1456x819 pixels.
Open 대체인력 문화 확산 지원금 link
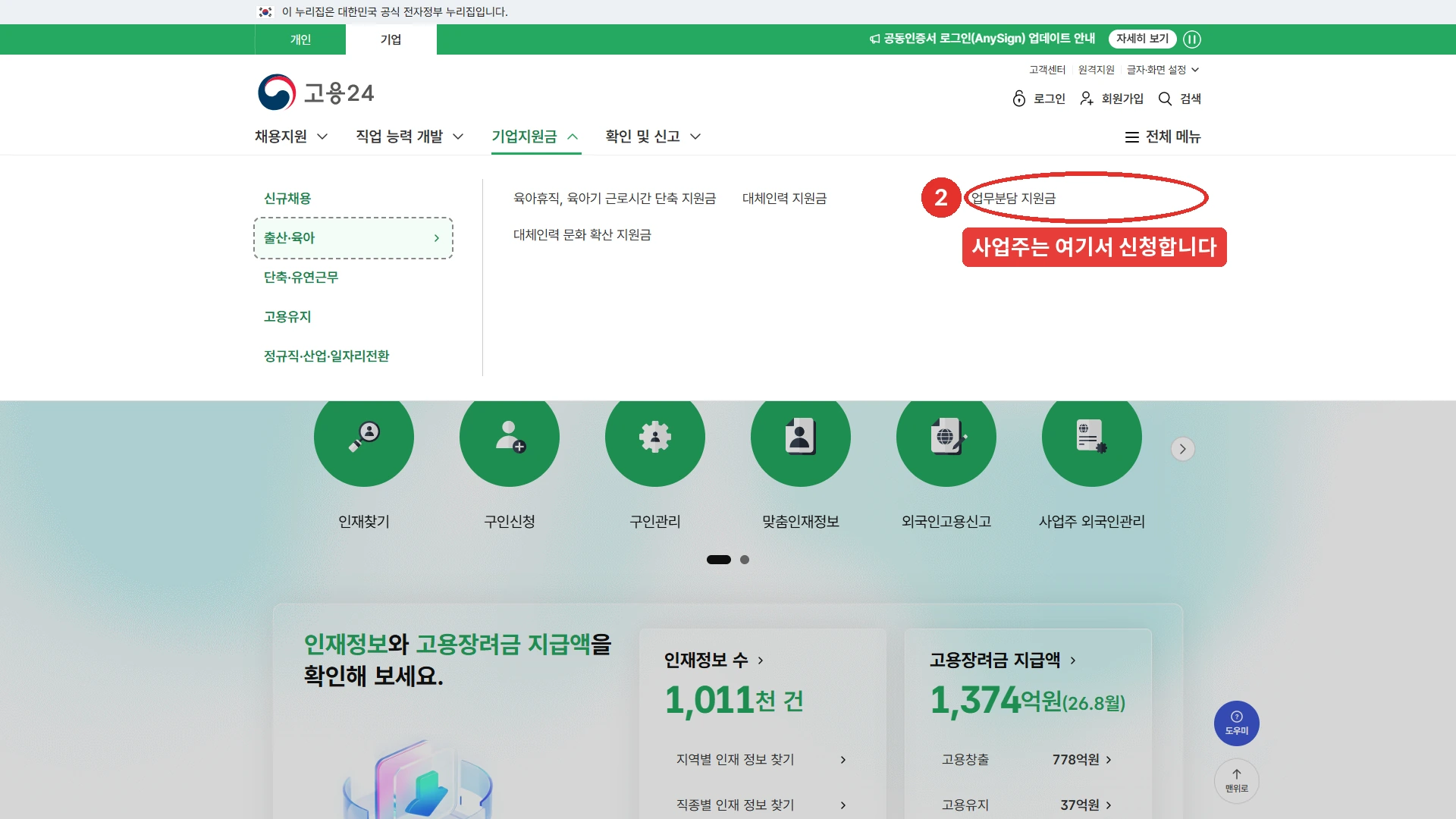pyautogui.click(x=582, y=235)
